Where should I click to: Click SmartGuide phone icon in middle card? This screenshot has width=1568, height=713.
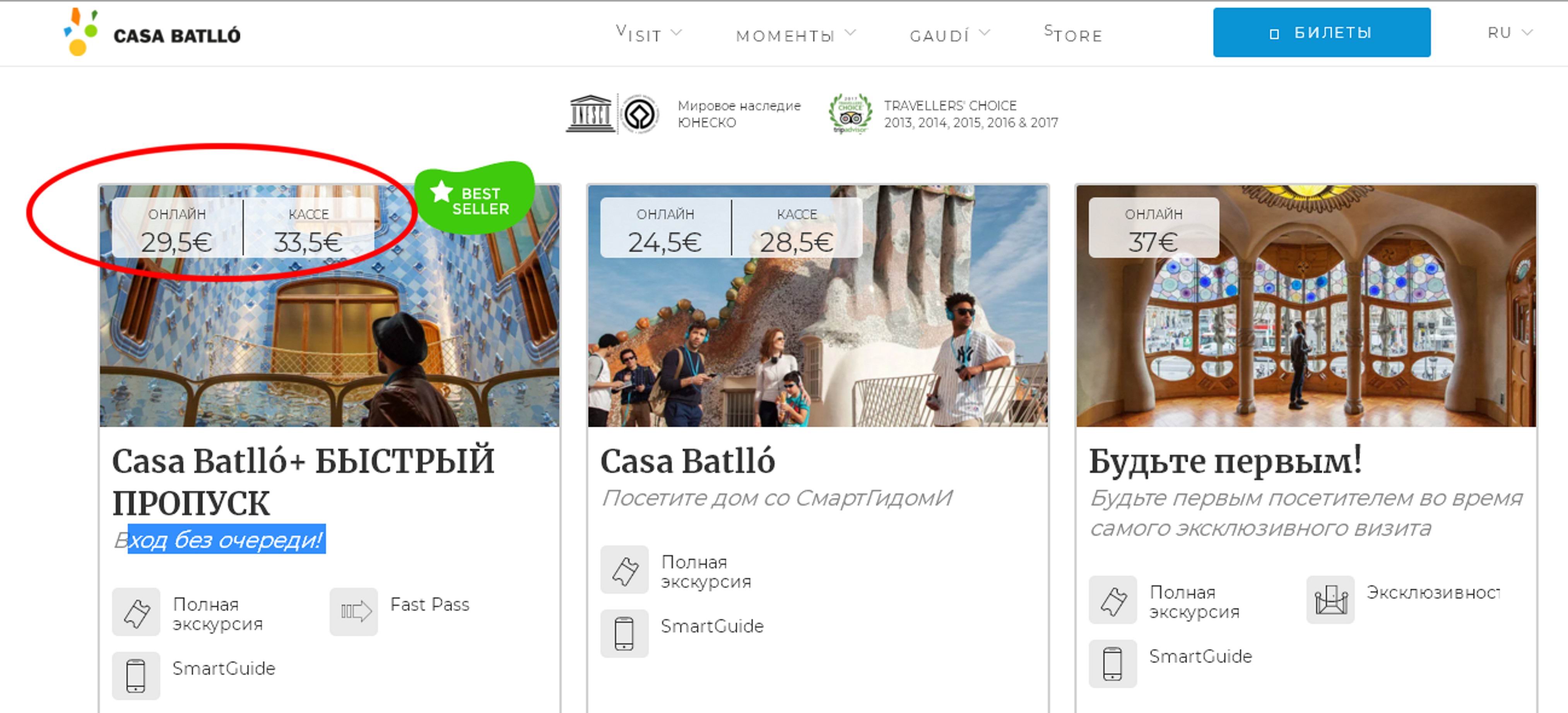click(x=624, y=633)
